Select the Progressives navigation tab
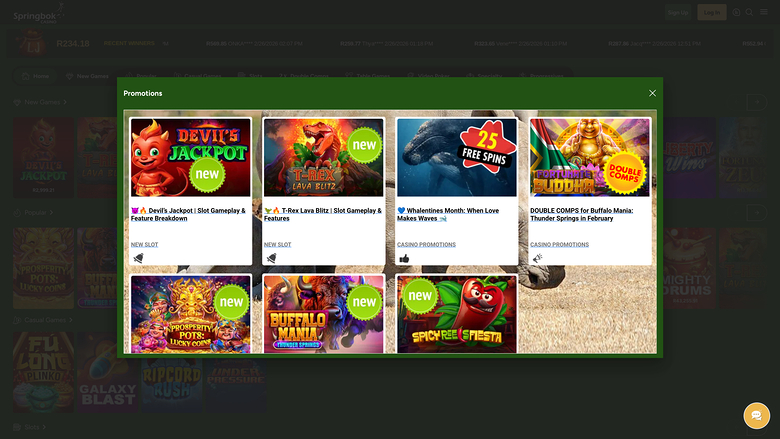 click(x=541, y=76)
